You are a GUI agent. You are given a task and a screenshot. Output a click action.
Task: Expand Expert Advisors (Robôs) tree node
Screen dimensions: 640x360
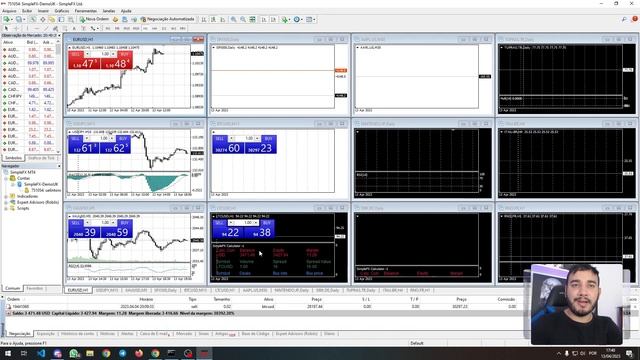coord(6,202)
